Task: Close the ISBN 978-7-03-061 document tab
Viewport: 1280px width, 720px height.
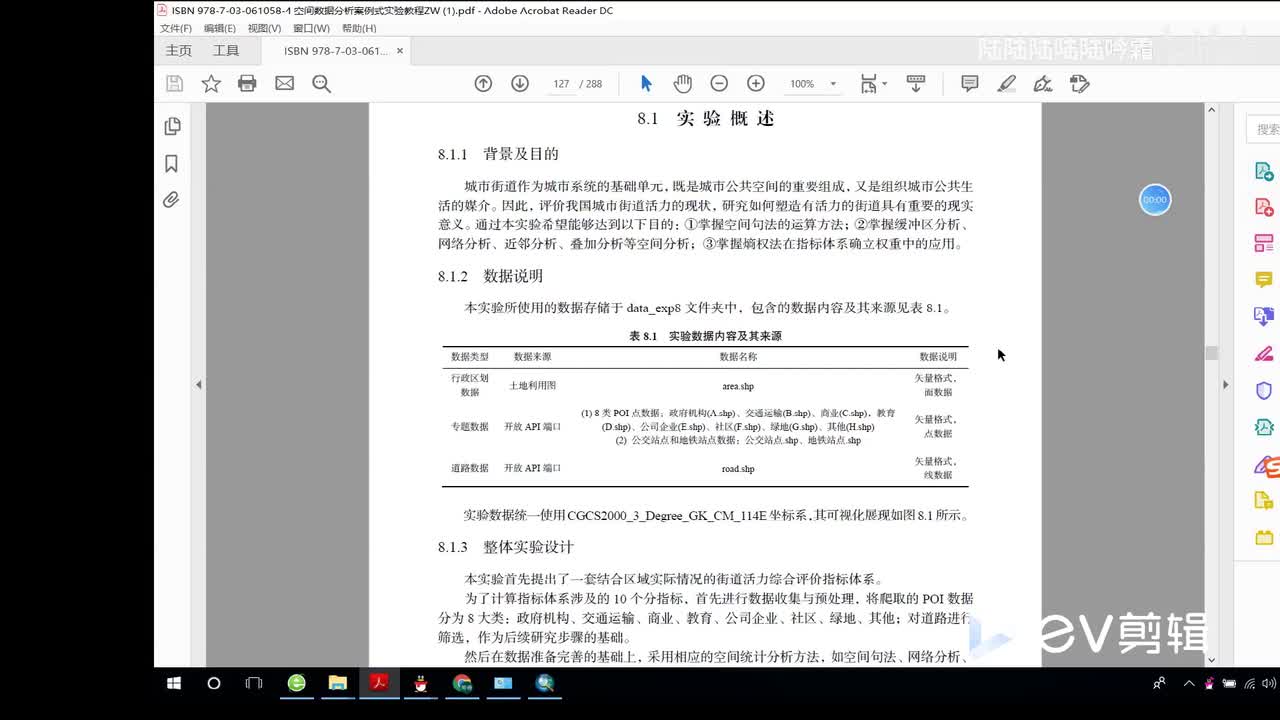Action: coord(400,51)
